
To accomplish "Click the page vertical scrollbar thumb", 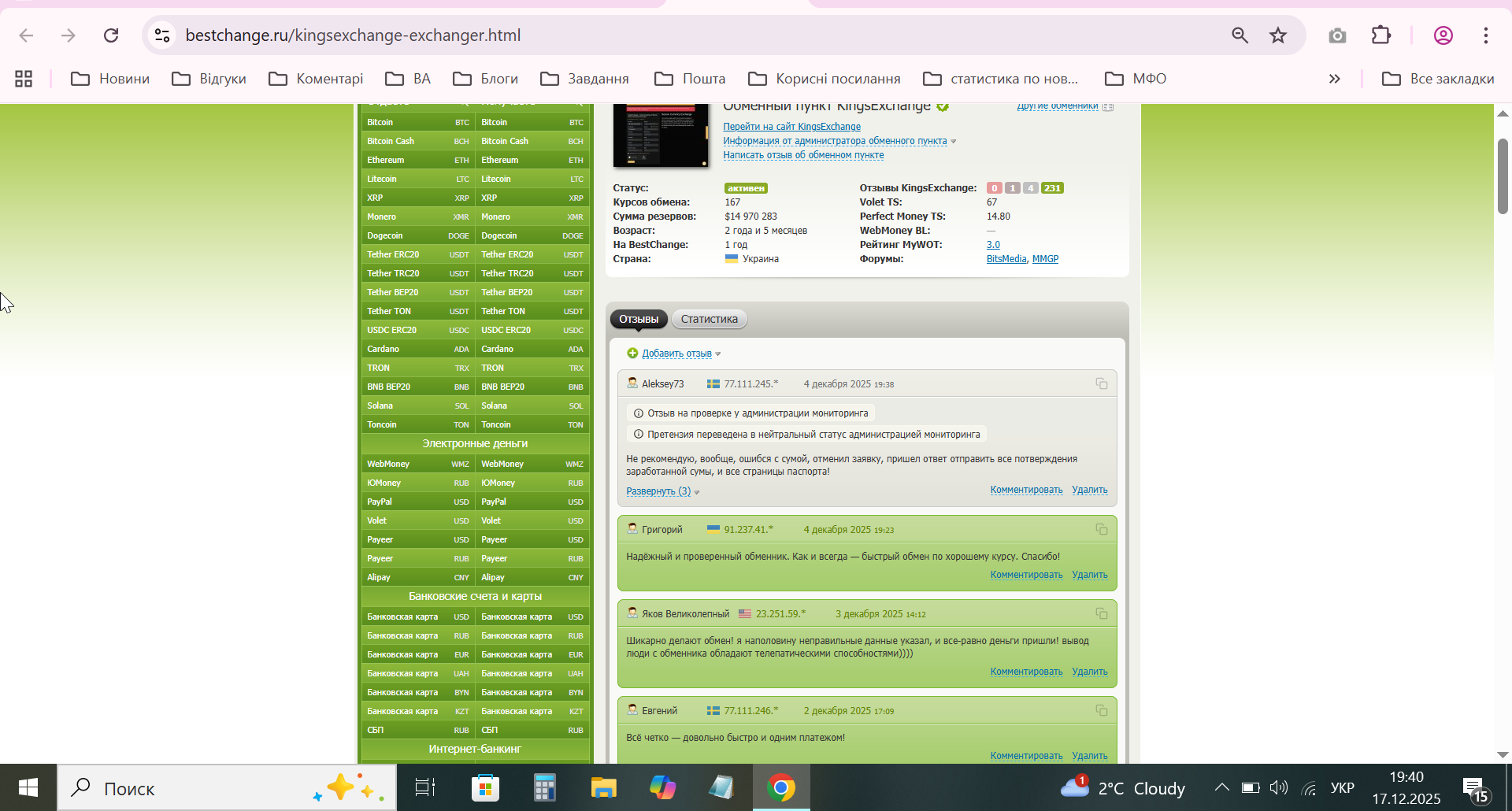I will pos(1503,176).
